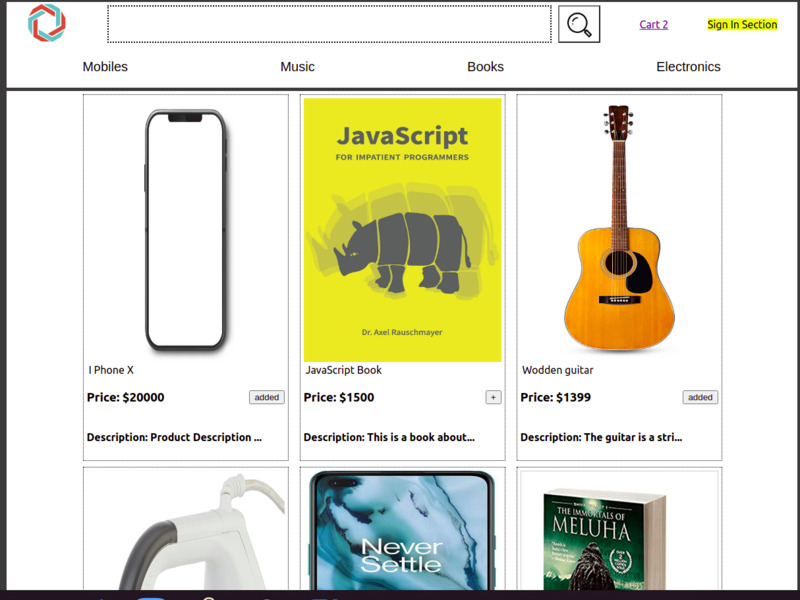The width and height of the screenshot is (800, 600).
Task: Focus the search input field
Action: pos(329,24)
